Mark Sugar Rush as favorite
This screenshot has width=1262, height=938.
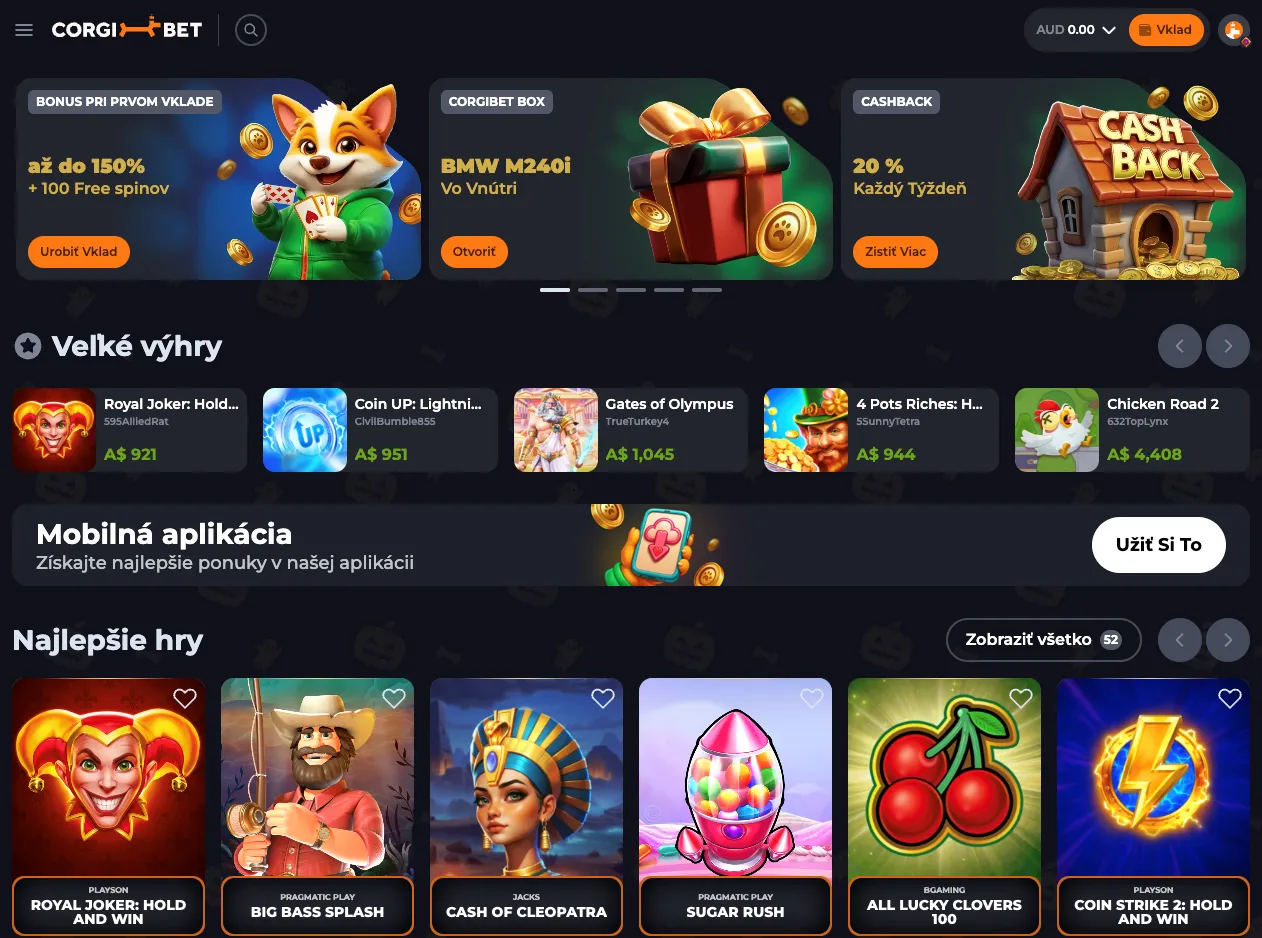tap(812, 699)
